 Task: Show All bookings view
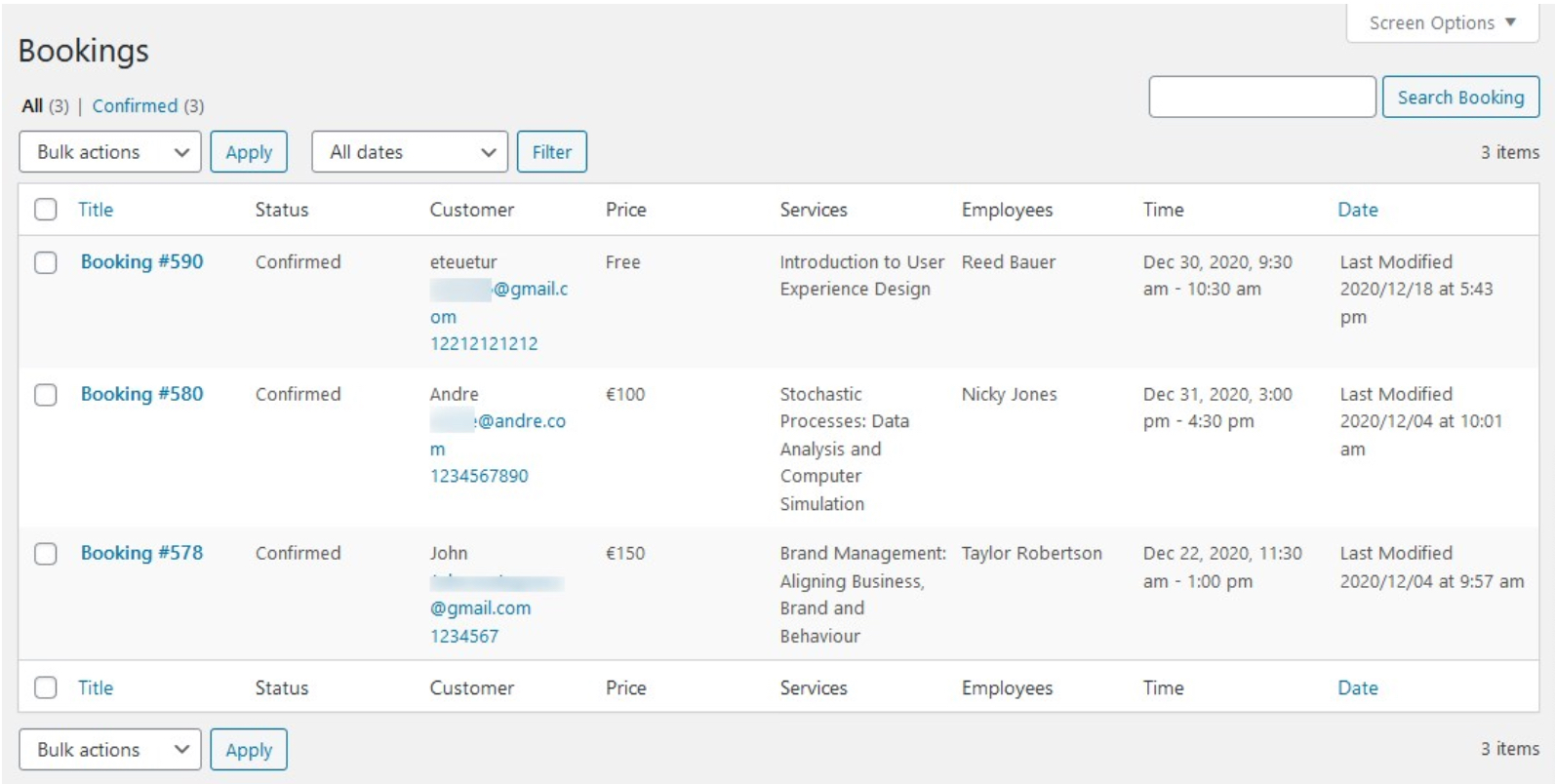pos(32,105)
